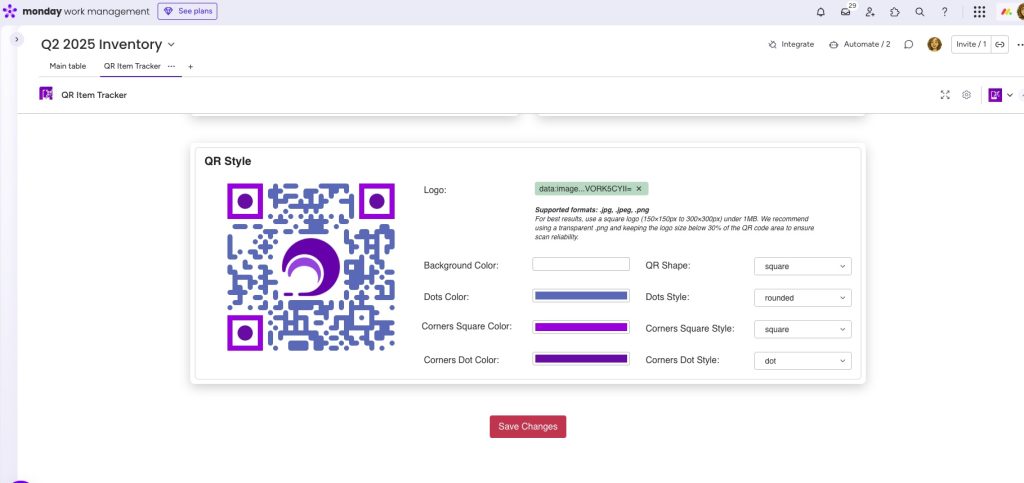Image resolution: width=1024 pixels, height=483 pixels.
Task: Toggle fullscreen view icon
Action: pyautogui.click(x=945, y=95)
